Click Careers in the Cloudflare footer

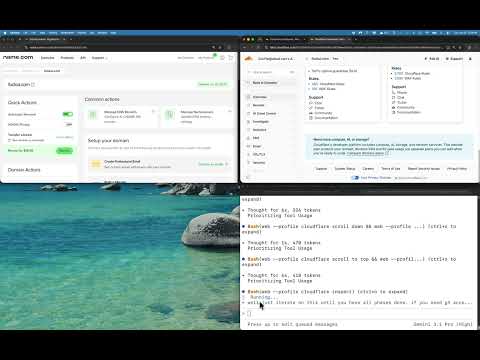click(368, 169)
